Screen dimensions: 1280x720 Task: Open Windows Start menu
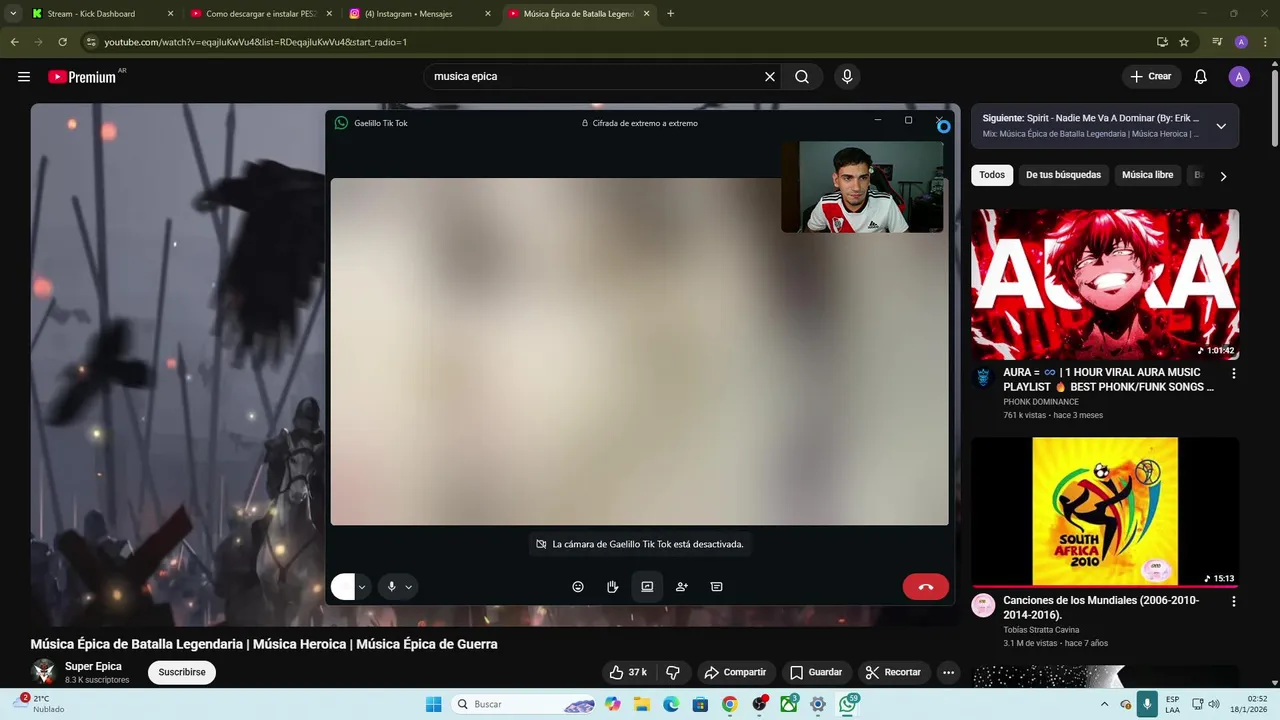[433, 704]
